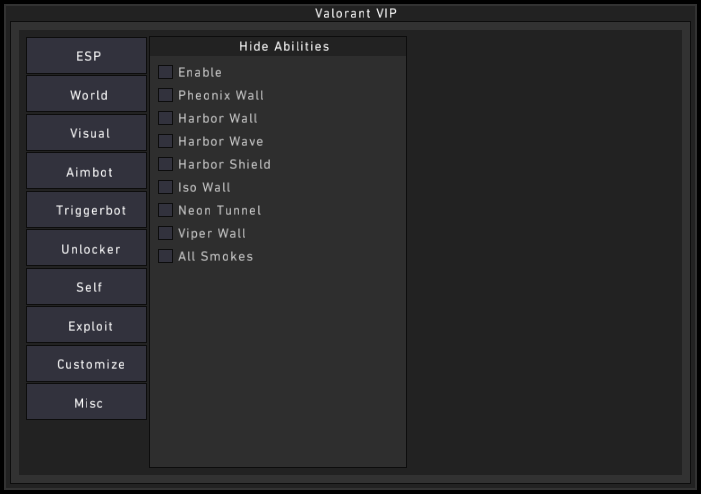Tick the Enable checkbox
Viewport: 701px width, 494px height.
coord(166,72)
